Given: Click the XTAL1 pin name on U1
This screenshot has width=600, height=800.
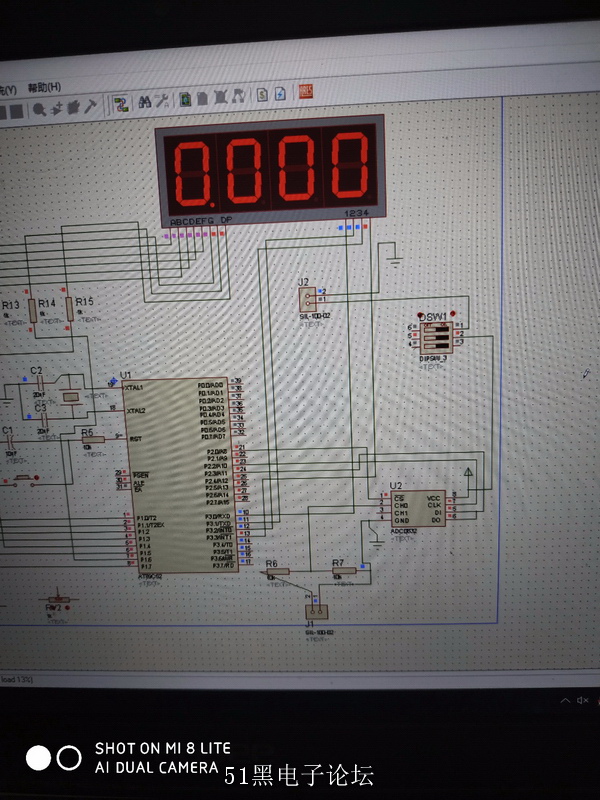Looking at the screenshot, I should tap(134, 388).
